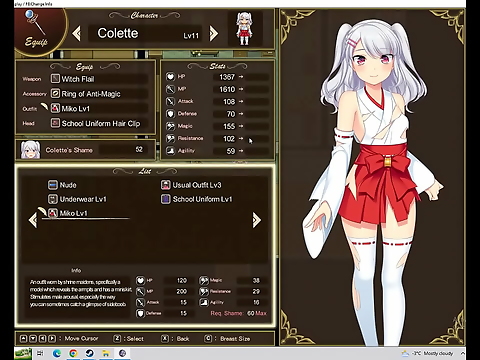The height and width of the screenshot is (360, 480).
Task: Click the Attack icon in Info panel
Action: (140, 302)
